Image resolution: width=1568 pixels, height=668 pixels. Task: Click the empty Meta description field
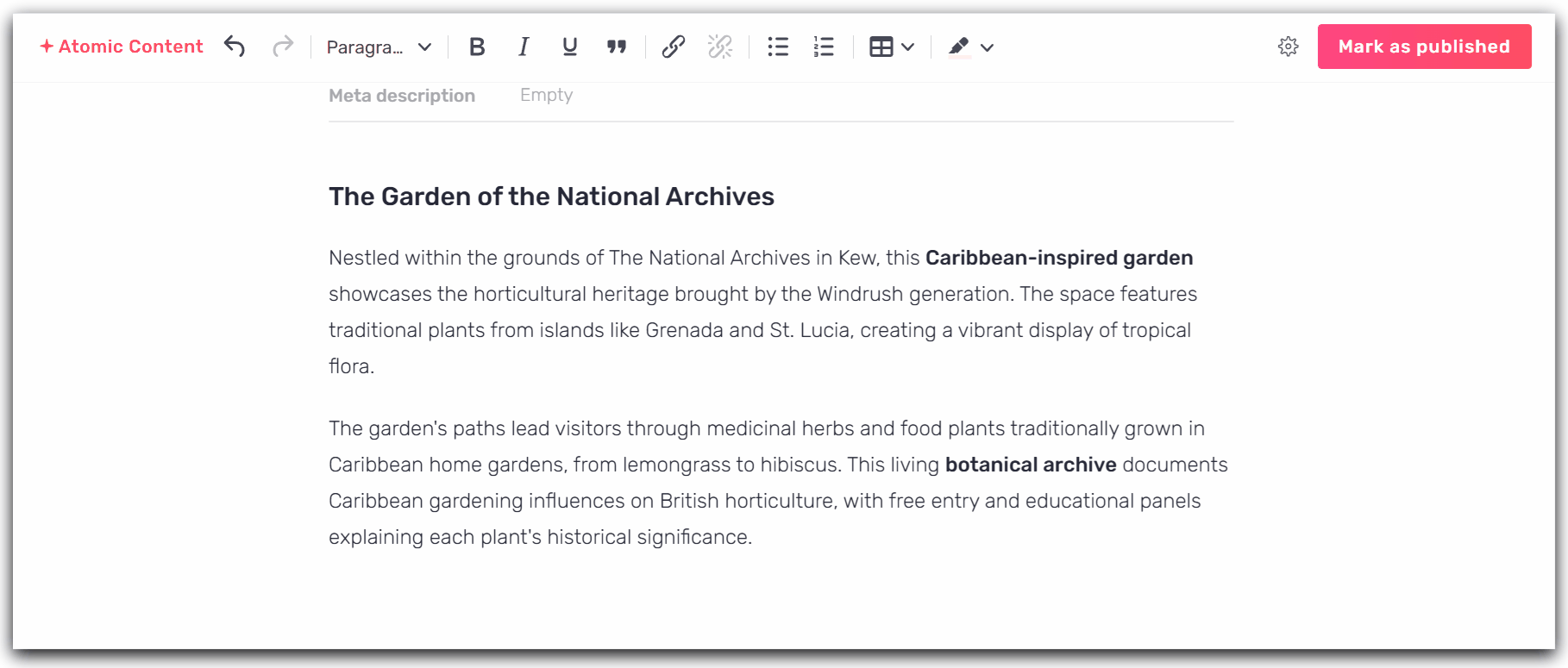click(x=546, y=95)
